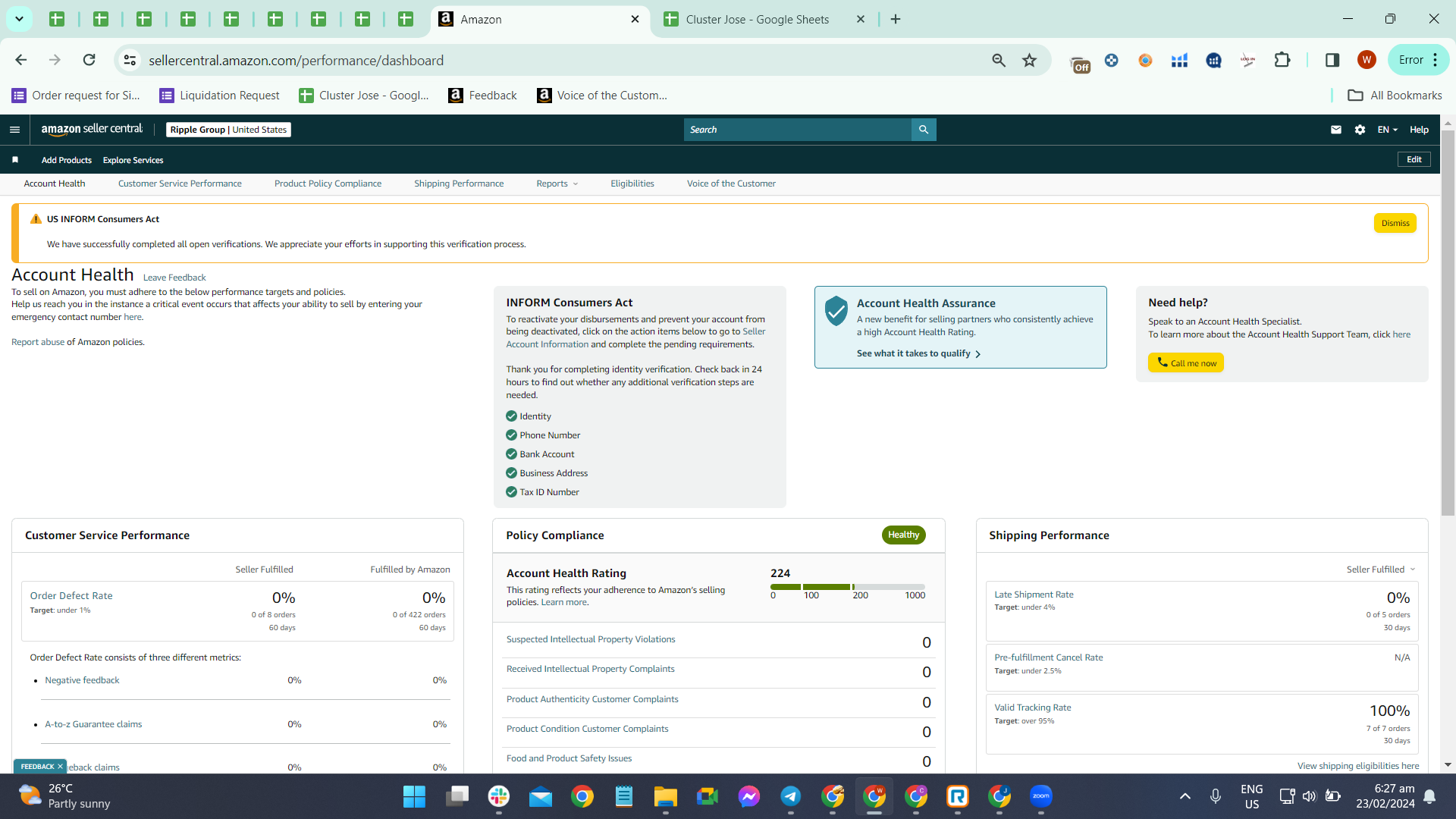Open the Ripple Group United States account switcher
The height and width of the screenshot is (819, 1456).
click(x=228, y=130)
